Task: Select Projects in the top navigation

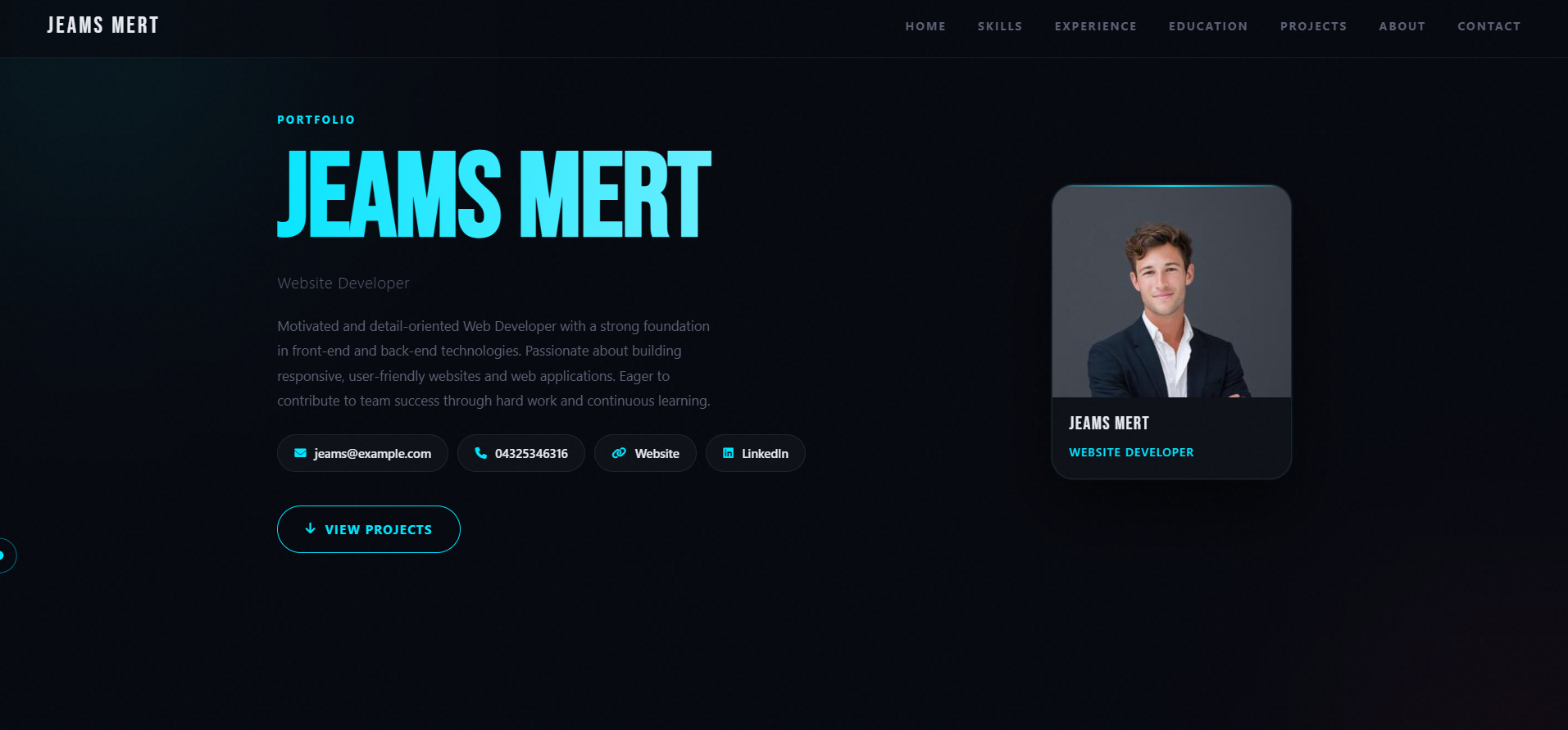Action: (1313, 26)
